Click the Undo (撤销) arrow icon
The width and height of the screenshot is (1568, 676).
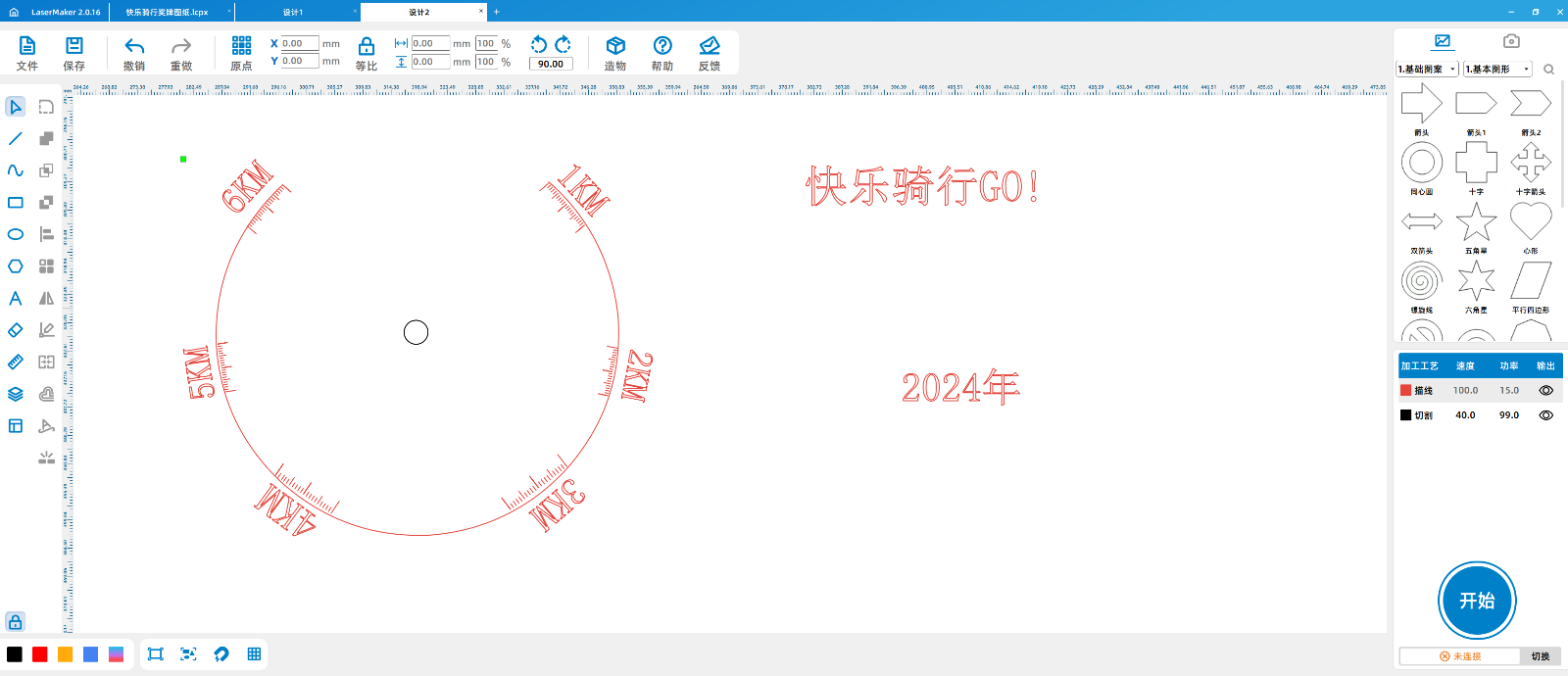click(x=134, y=46)
